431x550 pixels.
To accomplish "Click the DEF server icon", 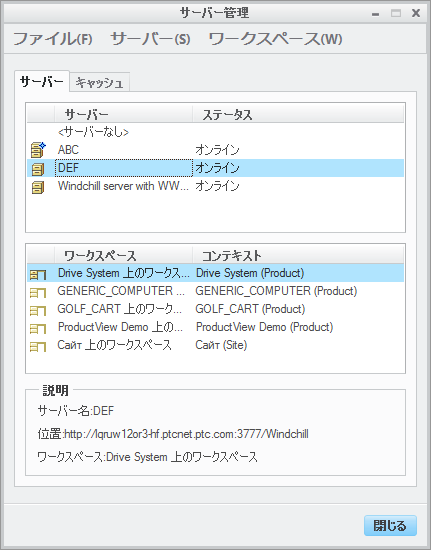I will point(38,169).
